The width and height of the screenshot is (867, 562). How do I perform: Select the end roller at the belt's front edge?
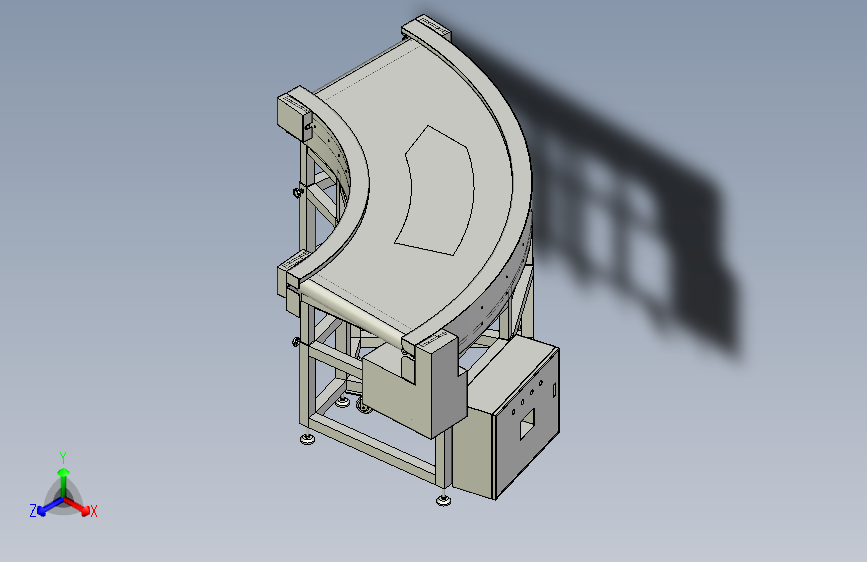tap(355, 314)
